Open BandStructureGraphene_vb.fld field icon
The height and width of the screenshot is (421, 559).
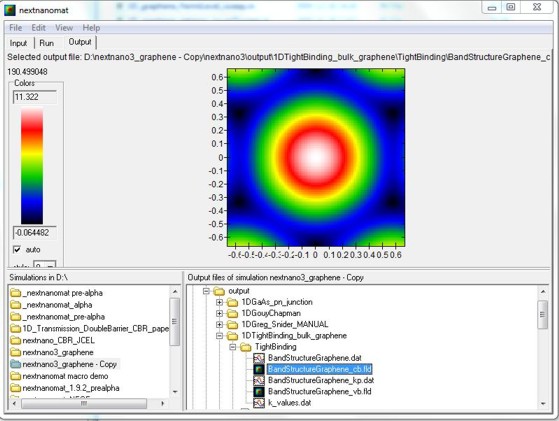(259, 391)
